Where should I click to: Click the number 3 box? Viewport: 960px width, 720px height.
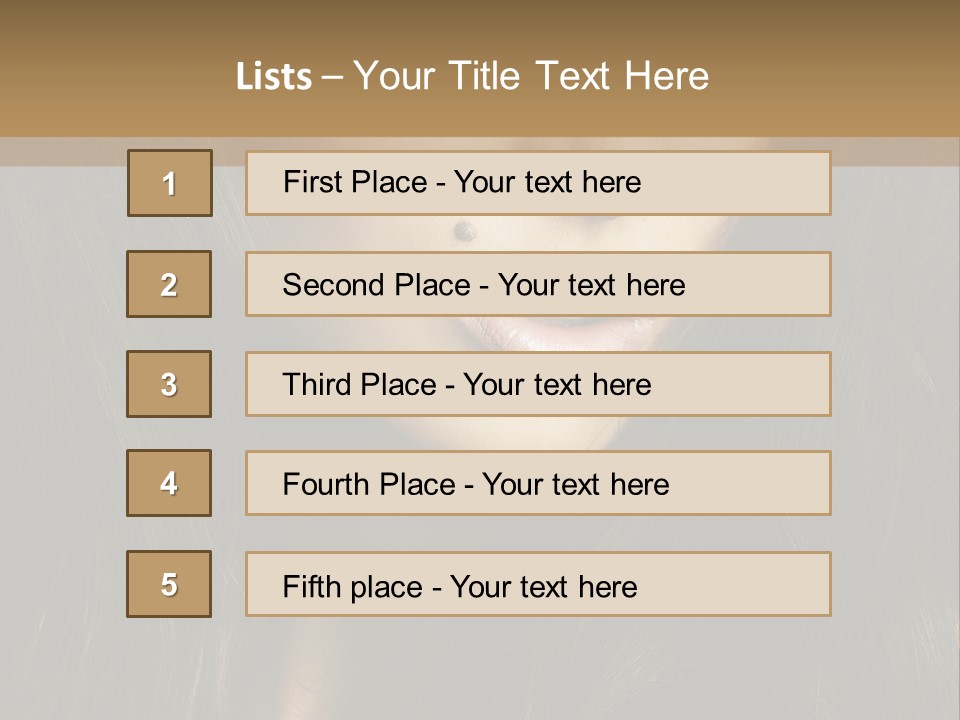pos(169,384)
